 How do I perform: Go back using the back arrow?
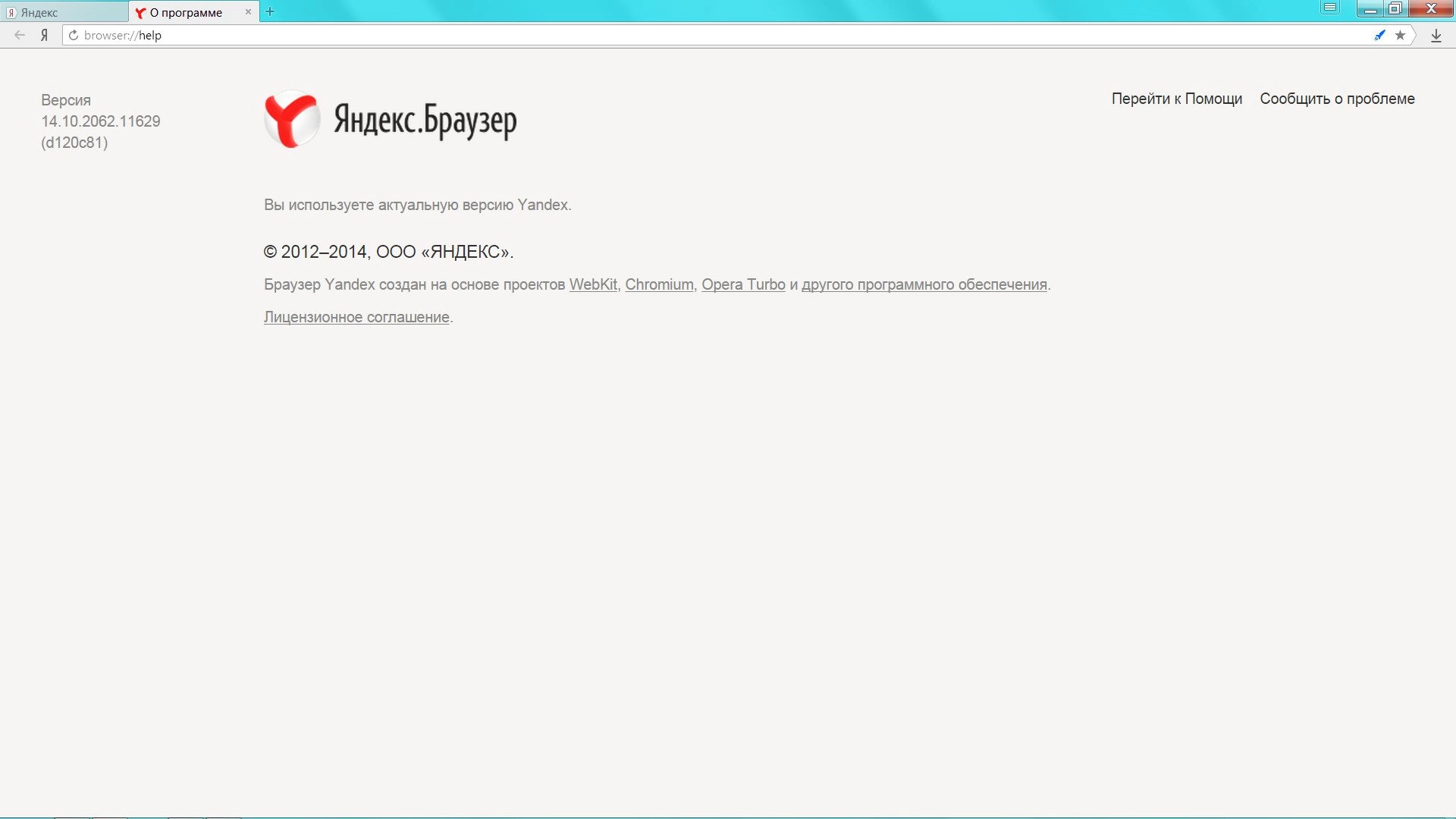pyautogui.click(x=20, y=35)
